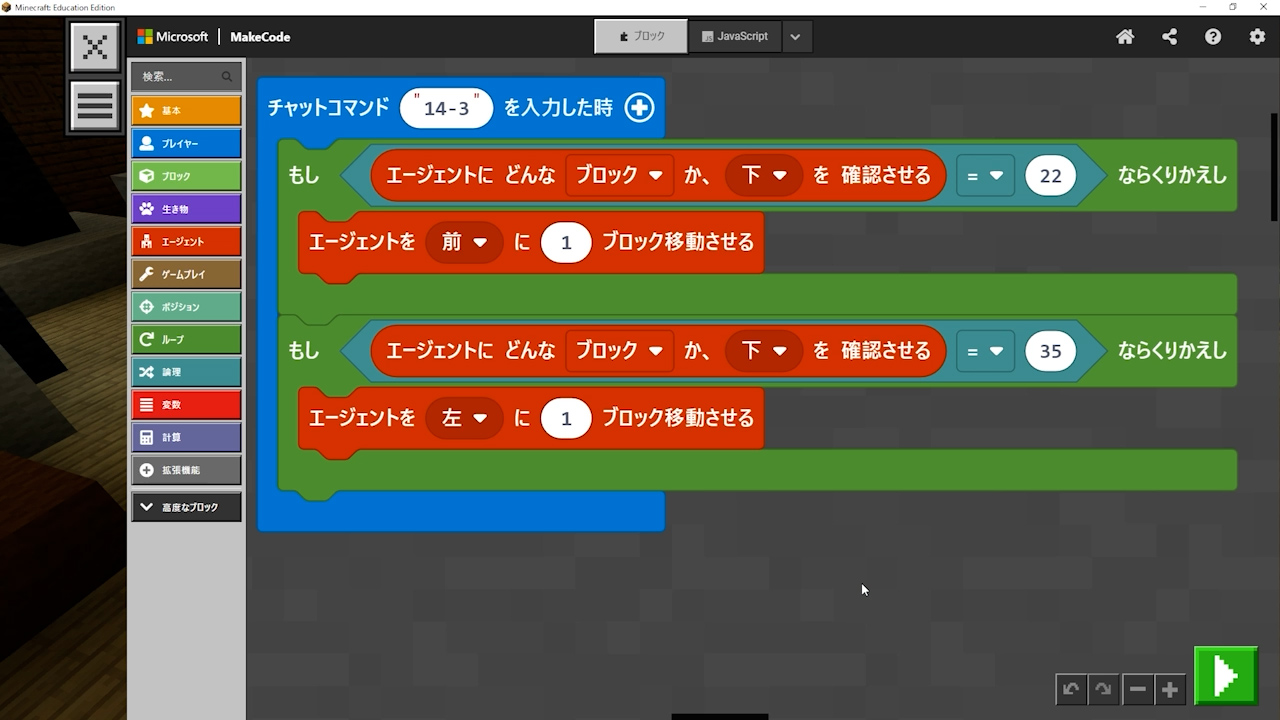Open the 左 direction dropdown
The image size is (1280, 720).
464,418
